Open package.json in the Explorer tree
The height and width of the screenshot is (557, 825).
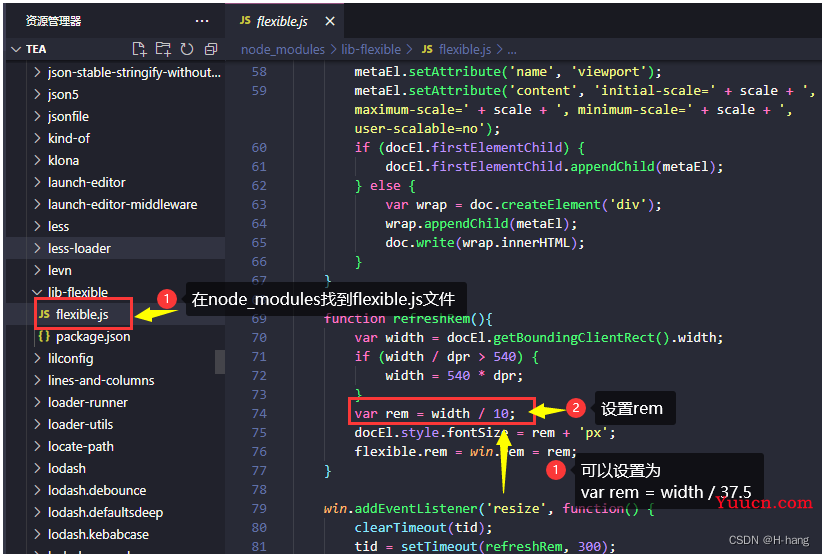coord(93,337)
